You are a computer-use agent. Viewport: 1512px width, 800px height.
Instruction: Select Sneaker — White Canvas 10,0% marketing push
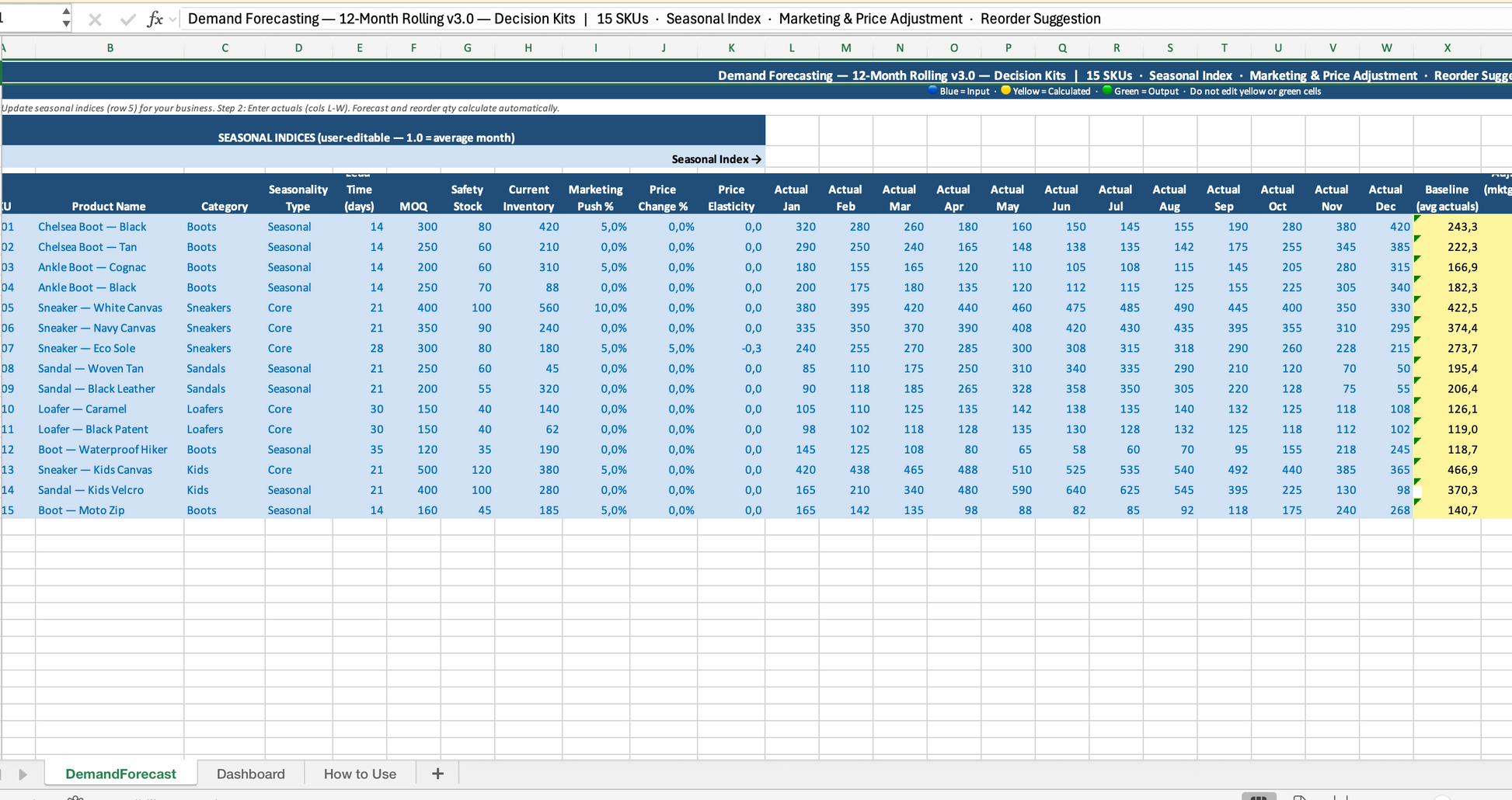(x=610, y=308)
